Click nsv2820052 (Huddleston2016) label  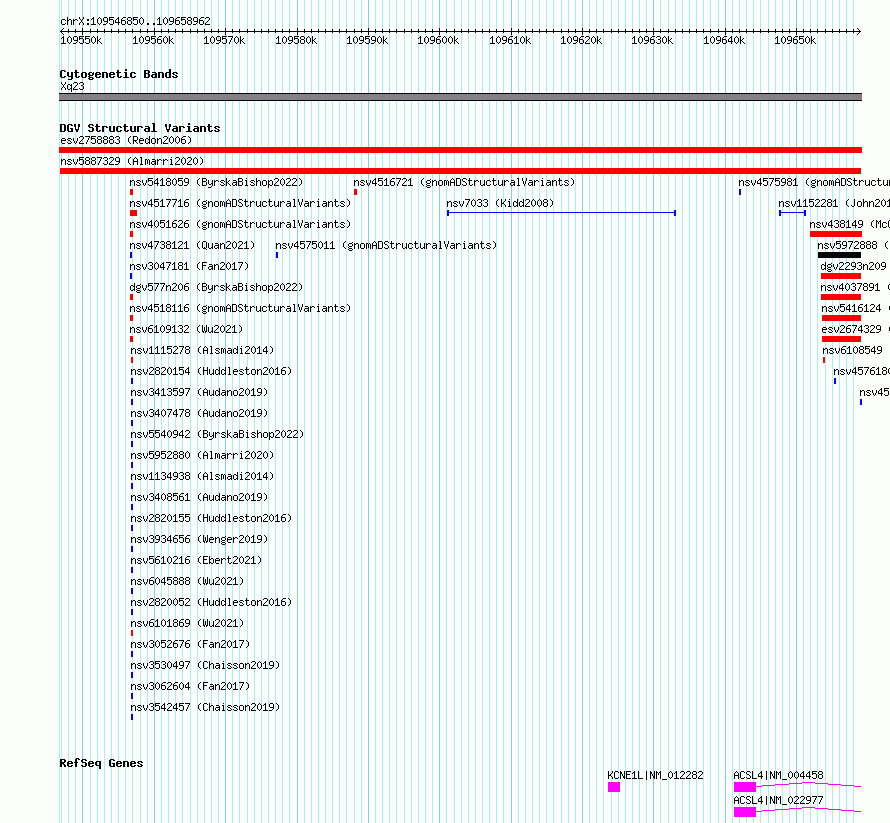coord(211,602)
